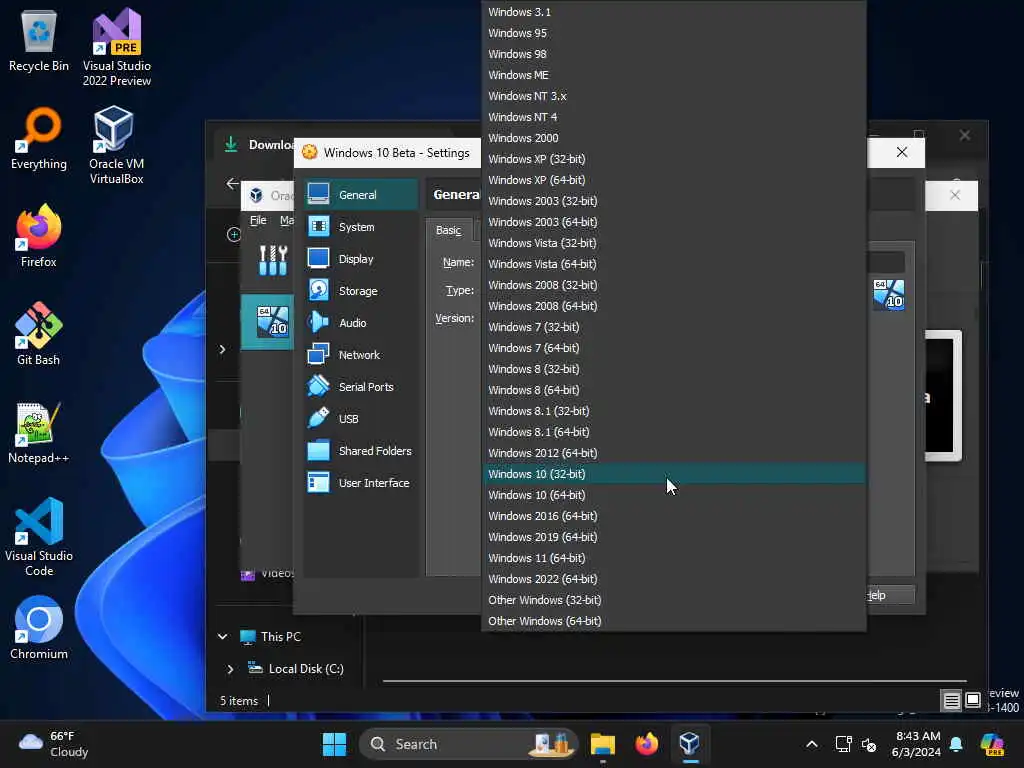This screenshot has height=768, width=1024.
Task: Select Windows 10 VM in manager list
Action: [x=268, y=321]
